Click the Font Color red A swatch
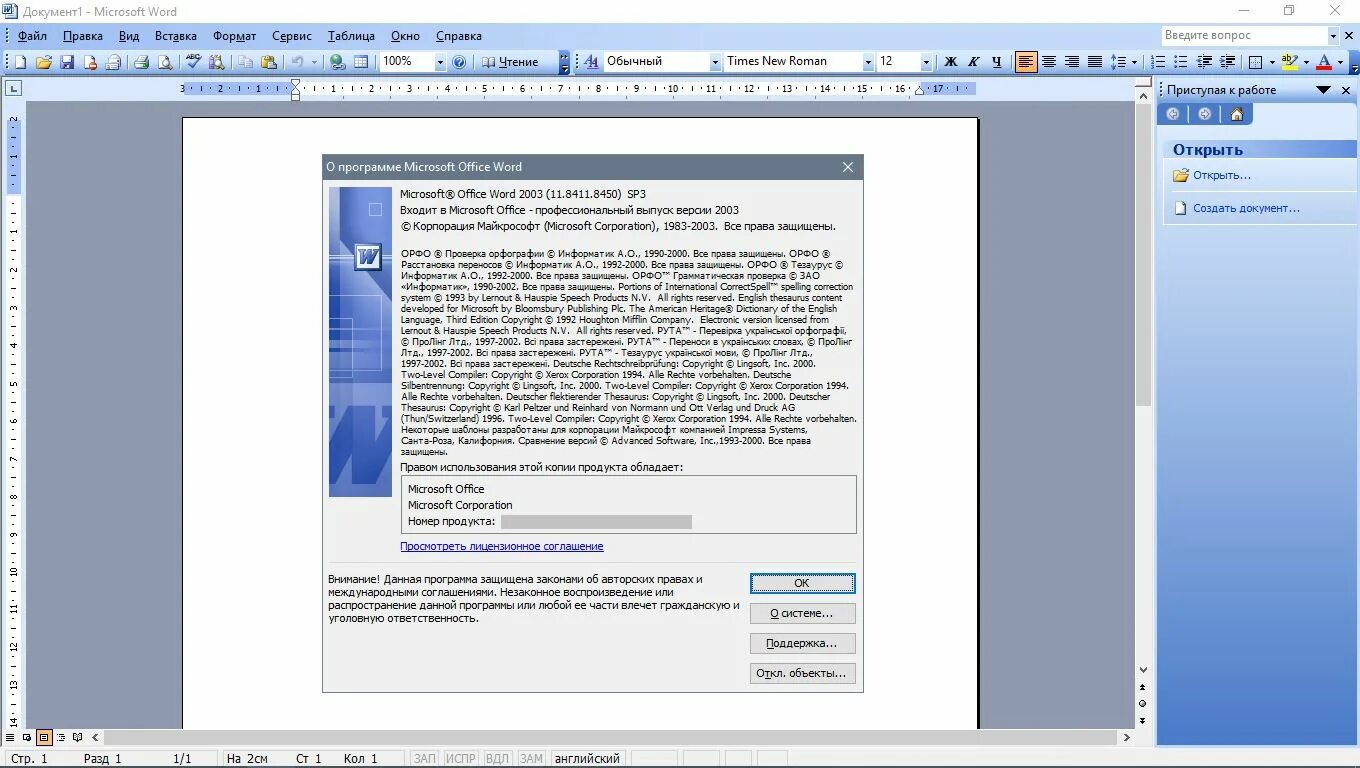The height and width of the screenshot is (768, 1360). (1324, 62)
